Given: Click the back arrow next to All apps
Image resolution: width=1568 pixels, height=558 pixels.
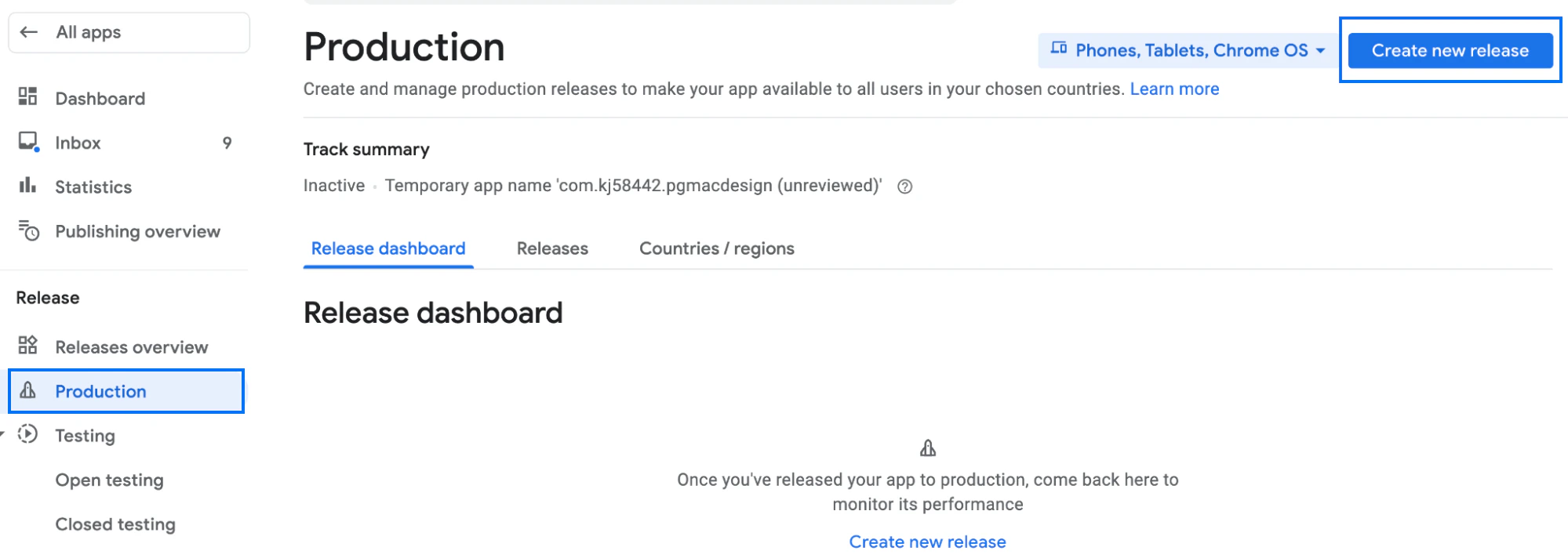Looking at the screenshot, I should click(x=29, y=32).
